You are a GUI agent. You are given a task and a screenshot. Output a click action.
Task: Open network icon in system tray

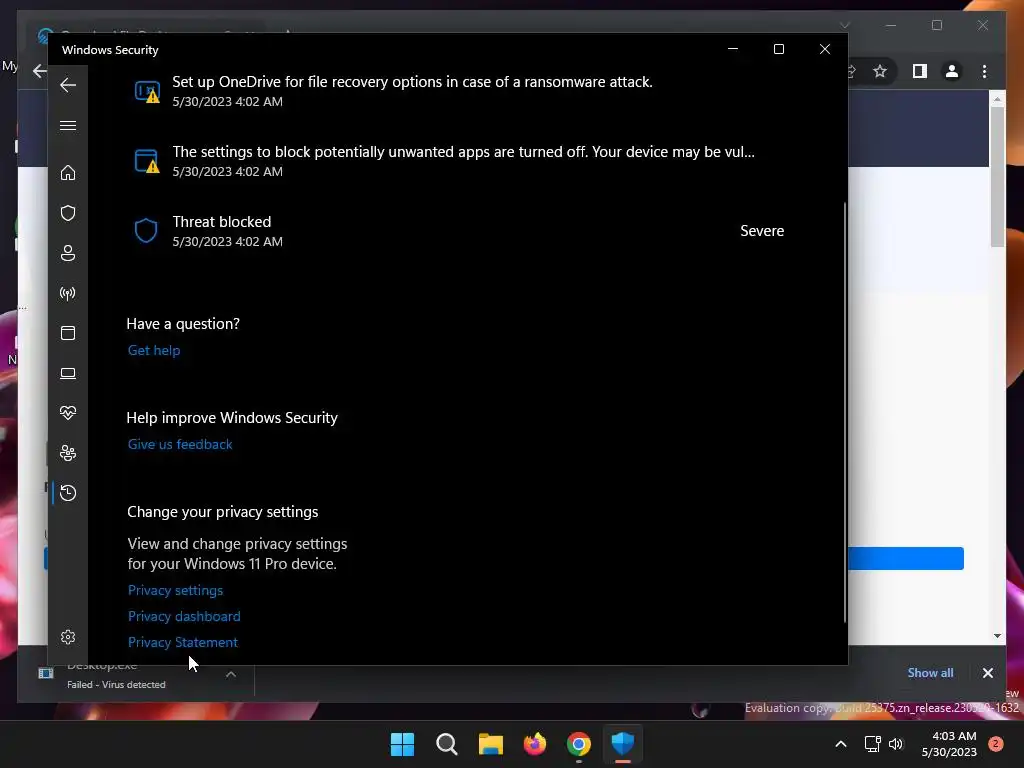click(x=872, y=744)
